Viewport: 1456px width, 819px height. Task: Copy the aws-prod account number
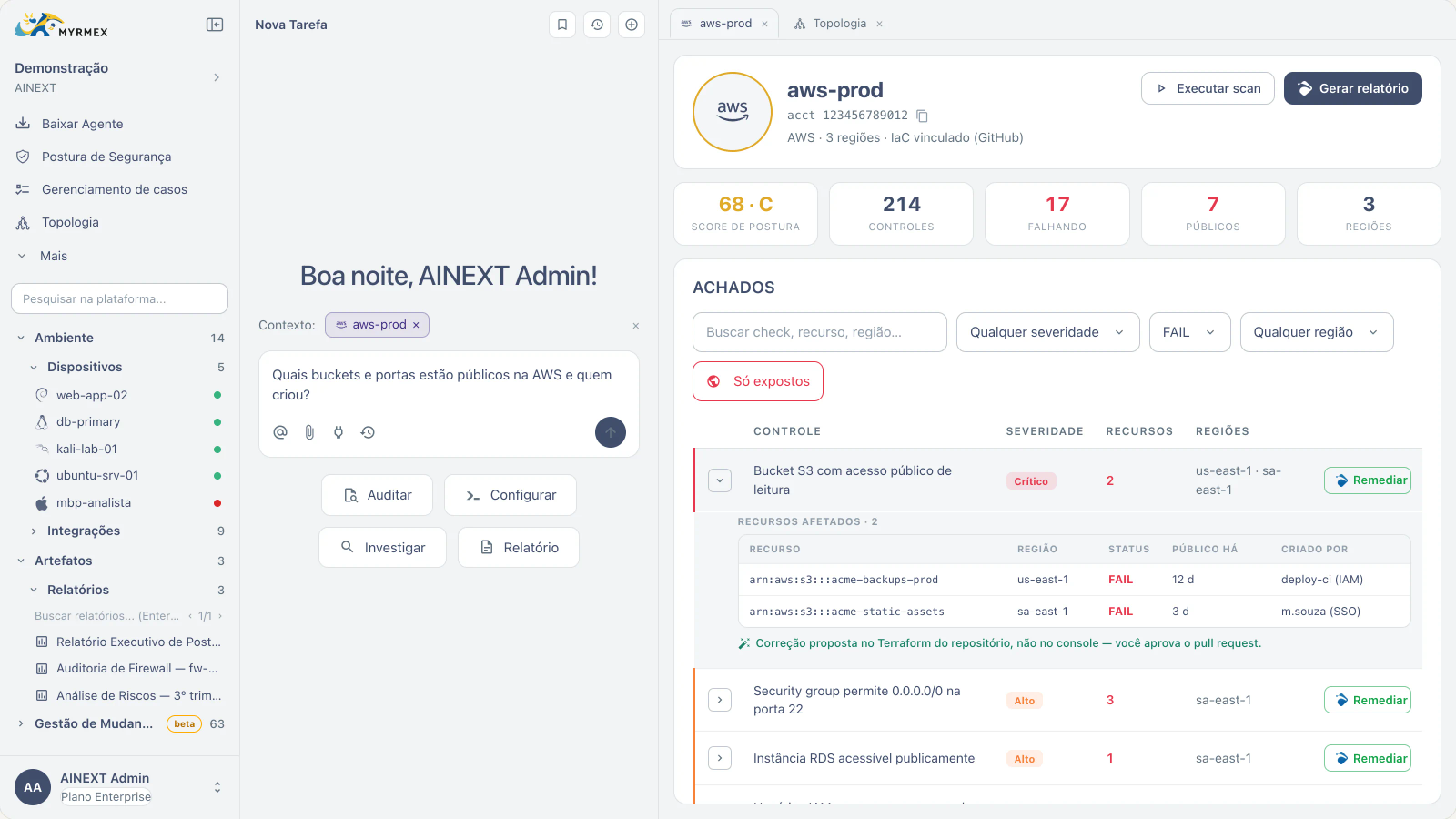[x=922, y=116]
